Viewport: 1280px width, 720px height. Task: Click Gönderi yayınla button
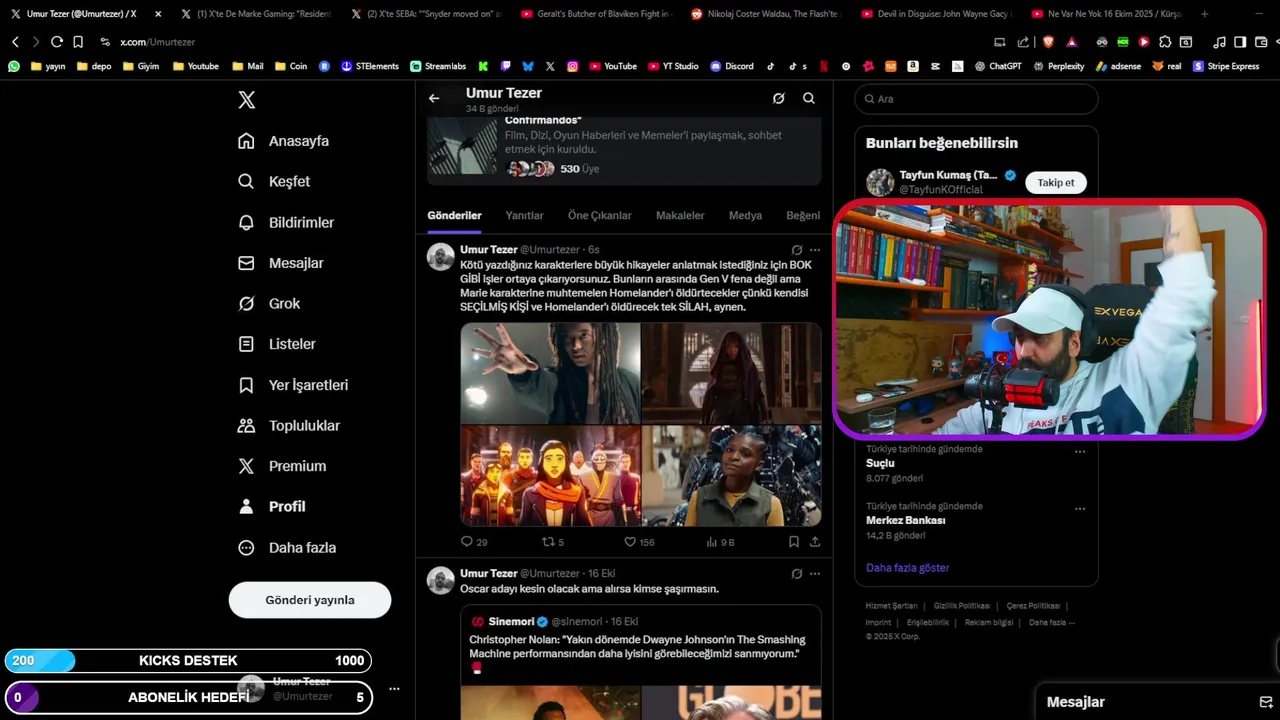click(x=310, y=600)
